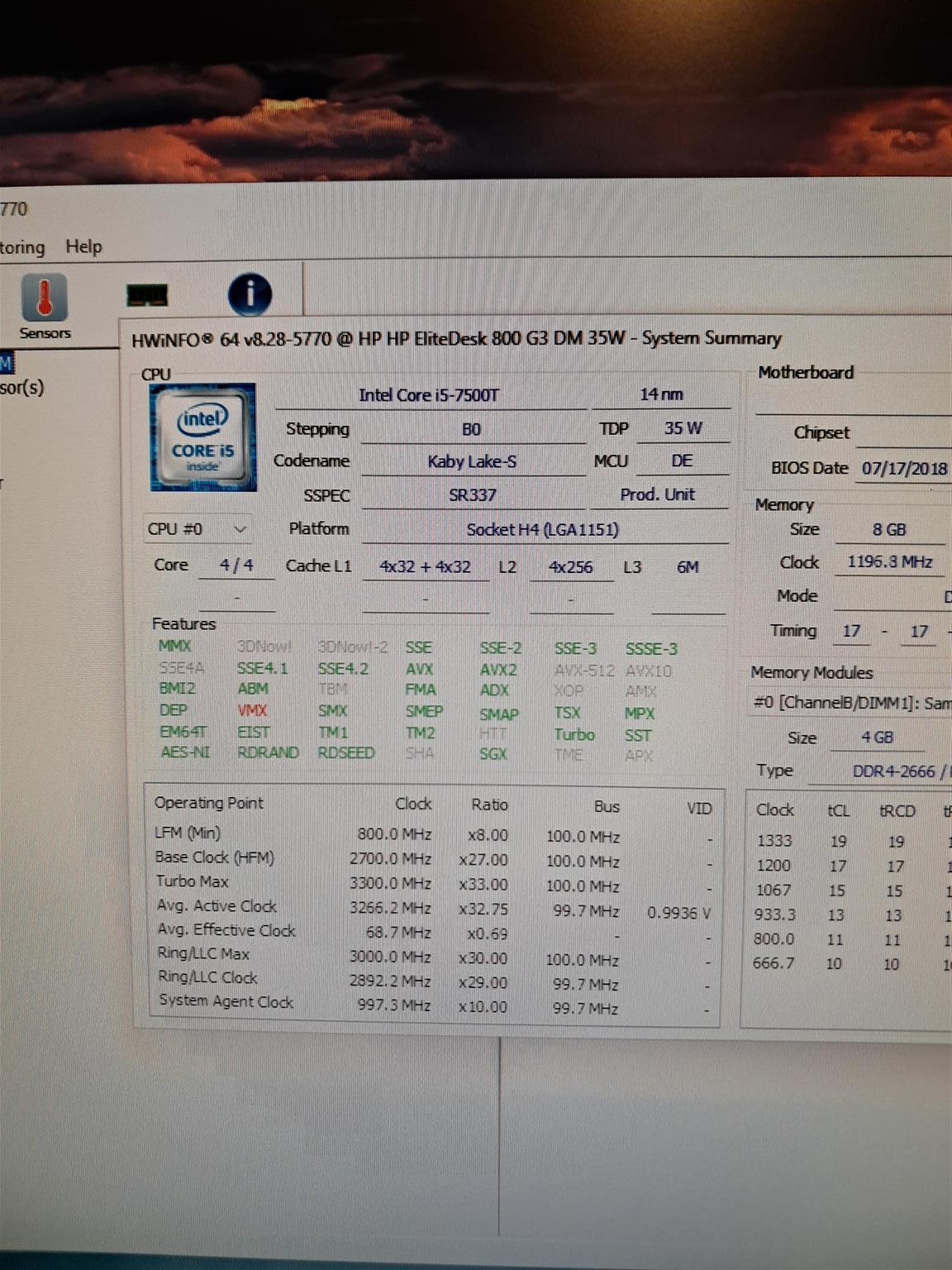The image size is (952, 1270).
Task: Click the blue info about icon
Action: (249, 294)
